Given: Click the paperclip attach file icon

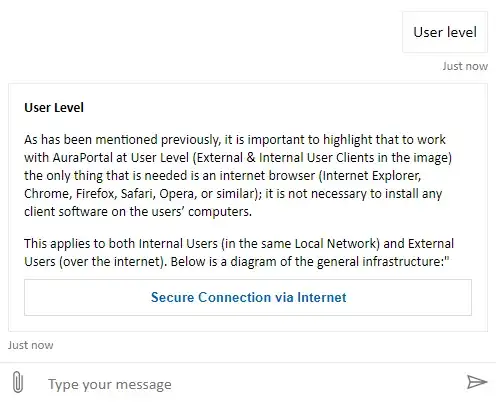Looking at the screenshot, I should 18,383.
